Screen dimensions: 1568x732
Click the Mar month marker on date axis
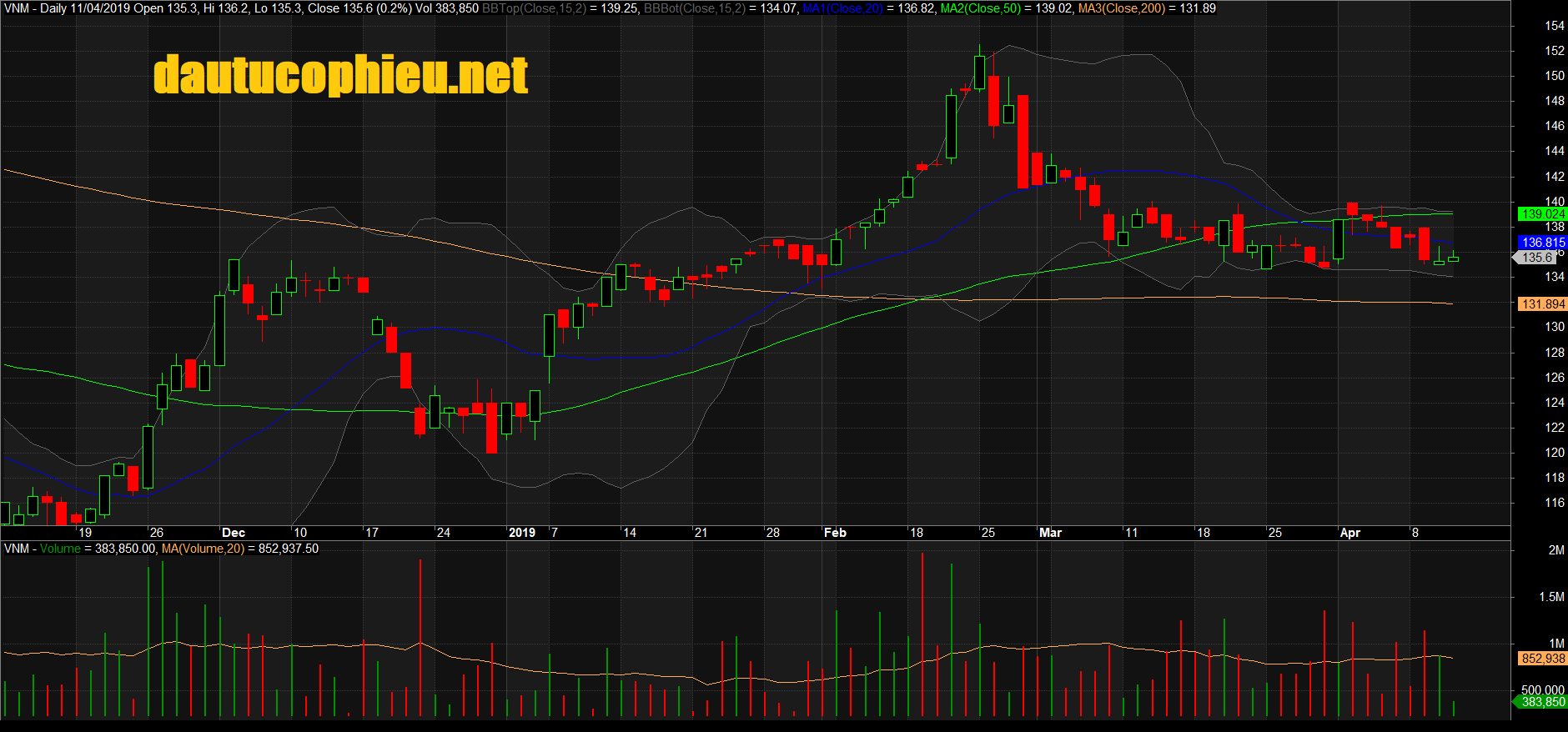[x=1050, y=533]
